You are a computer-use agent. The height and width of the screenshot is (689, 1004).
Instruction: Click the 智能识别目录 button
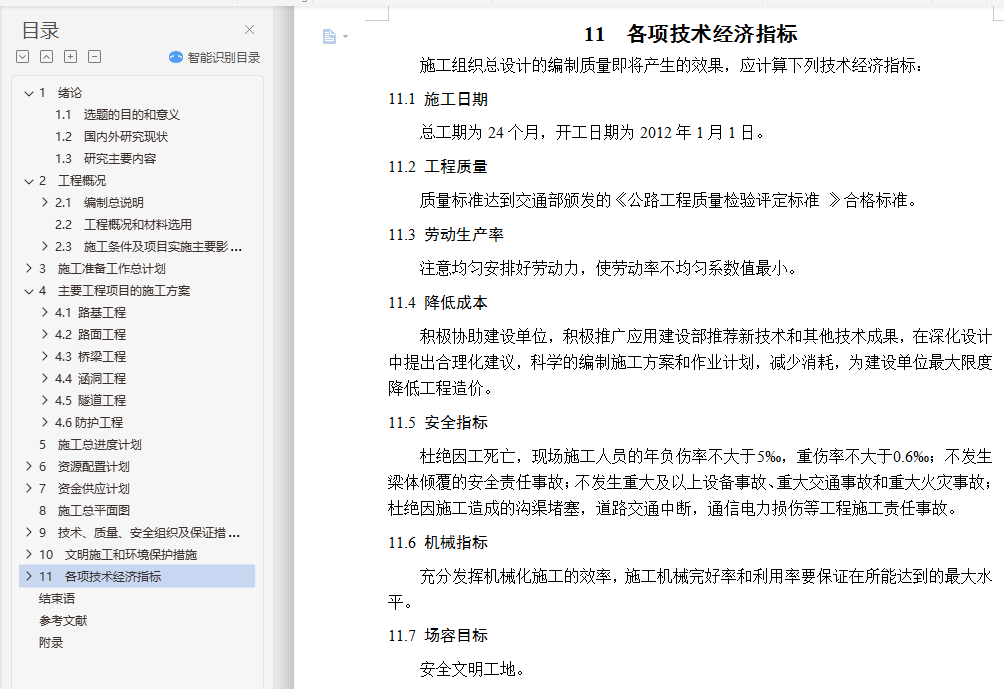click(x=215, y=58)
